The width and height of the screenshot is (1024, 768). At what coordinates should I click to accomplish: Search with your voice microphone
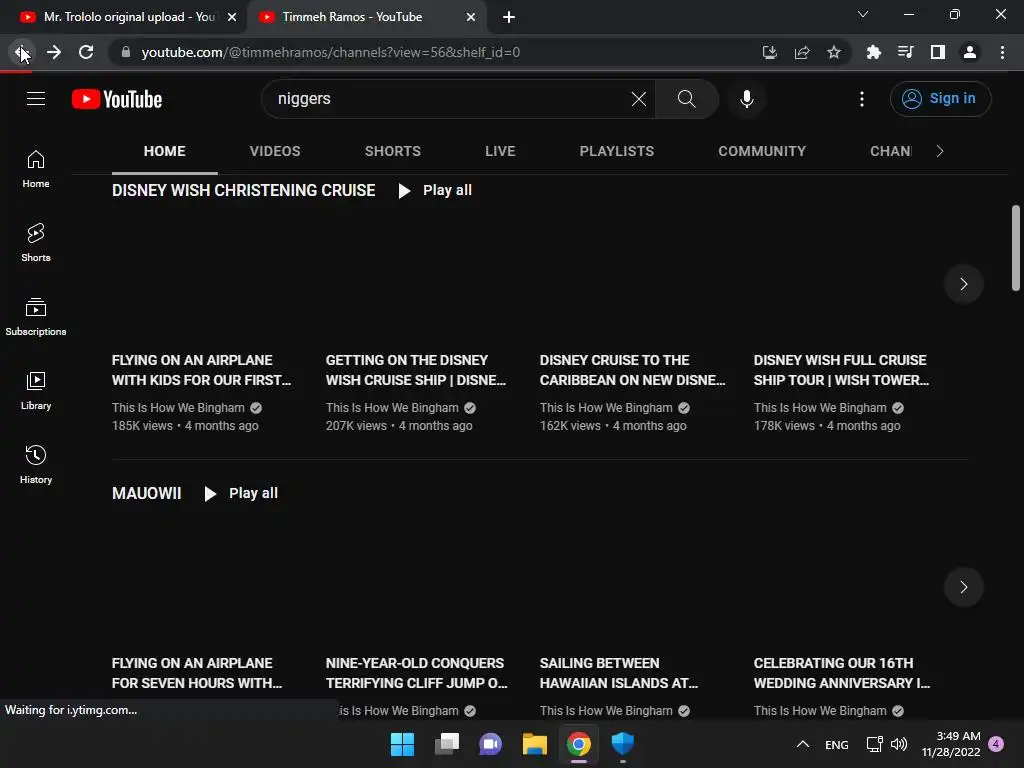747,99
